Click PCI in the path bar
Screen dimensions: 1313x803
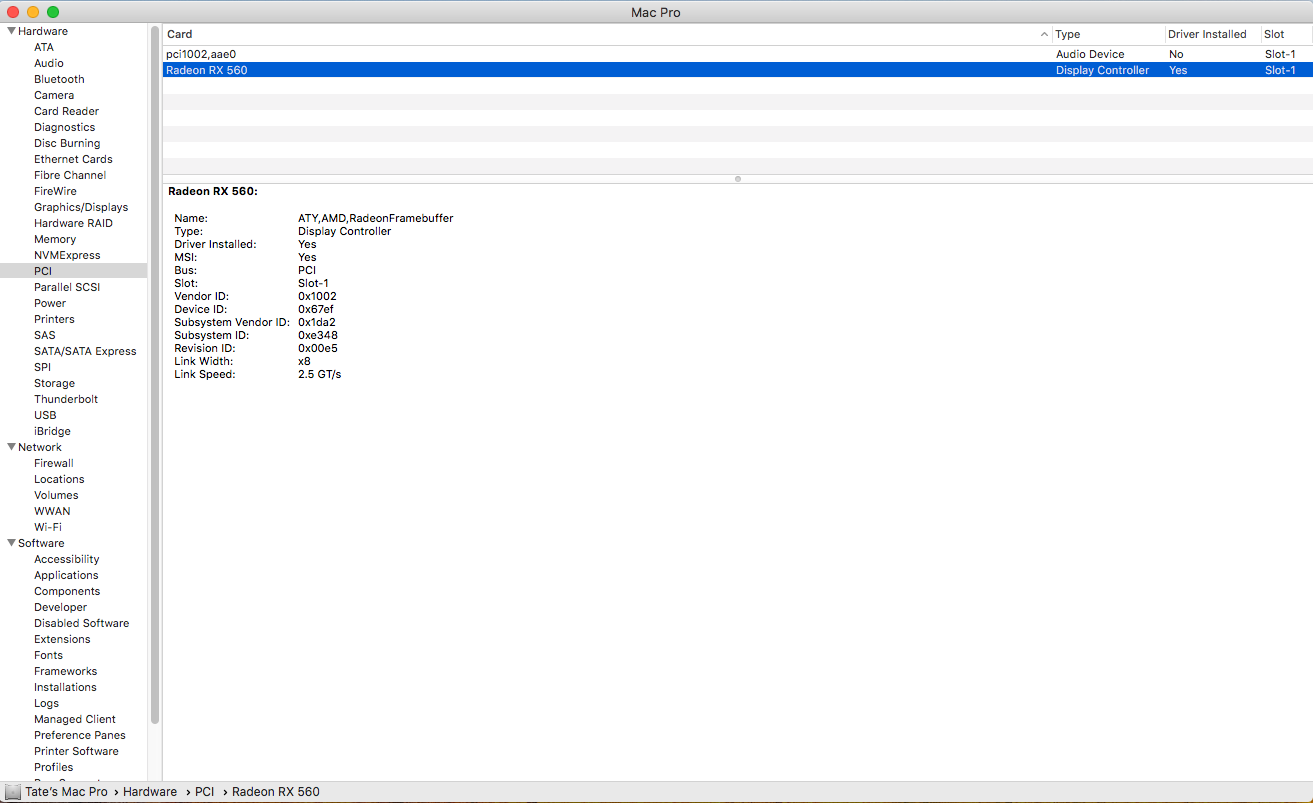point(205,792)
